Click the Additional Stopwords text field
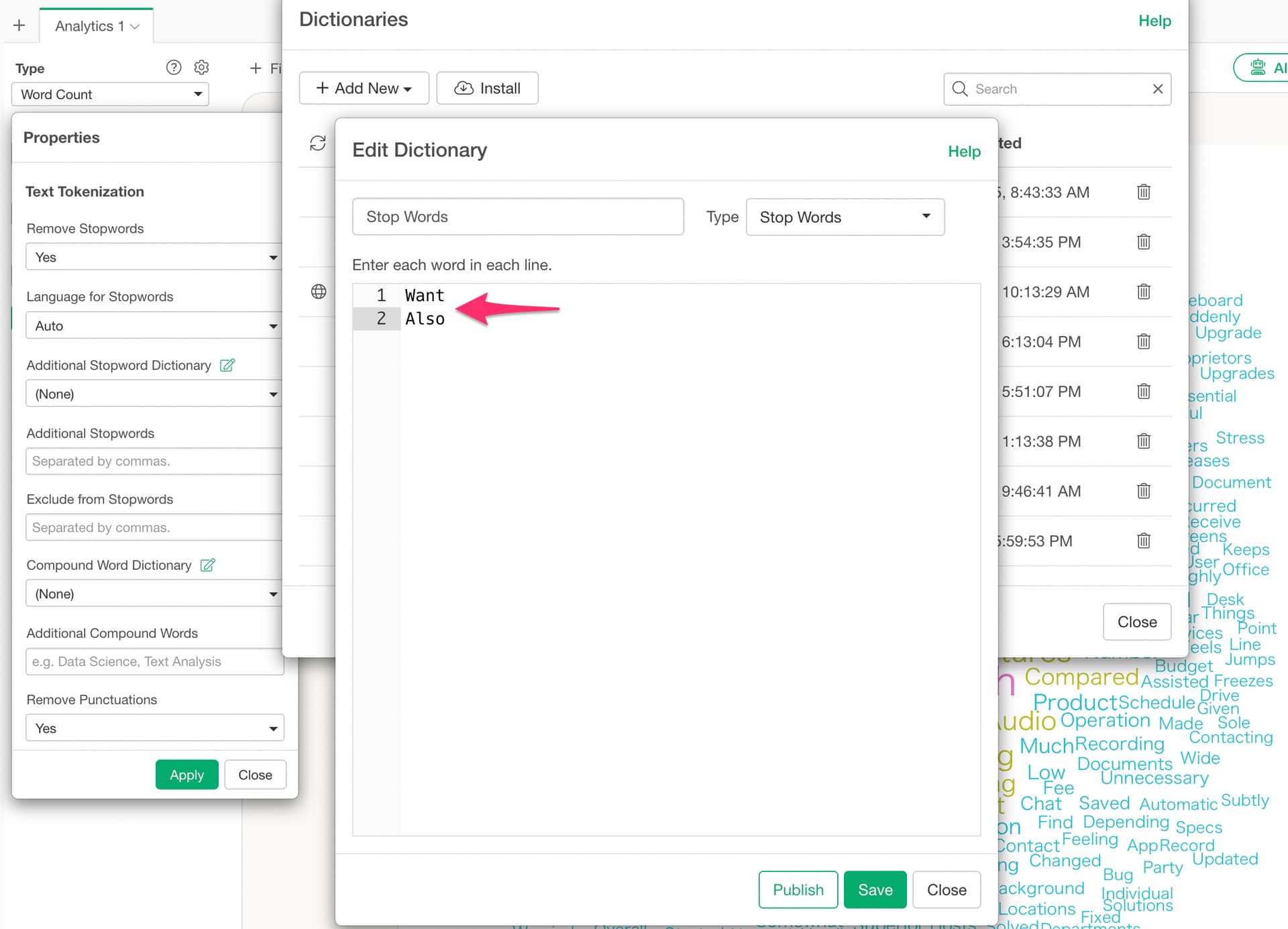 click(153, 461)
